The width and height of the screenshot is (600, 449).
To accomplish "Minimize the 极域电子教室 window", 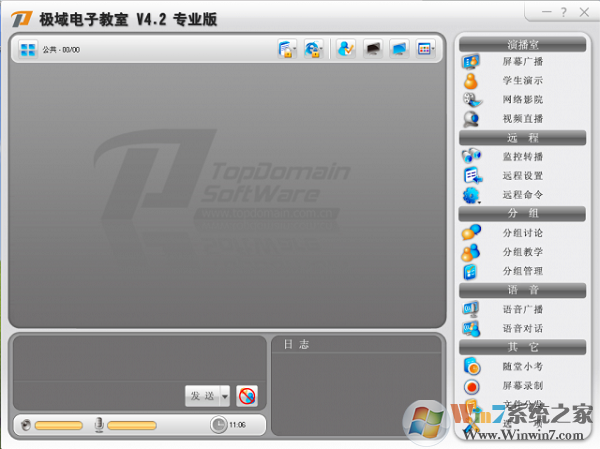I will [547, 12].
